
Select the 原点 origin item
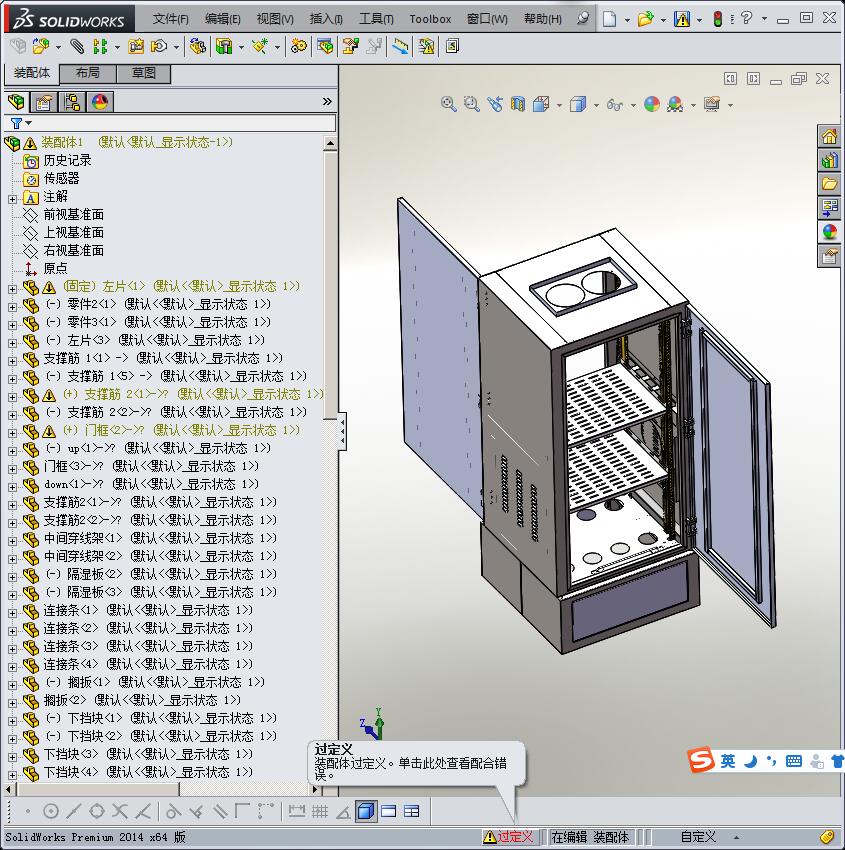tap(55, 268)
